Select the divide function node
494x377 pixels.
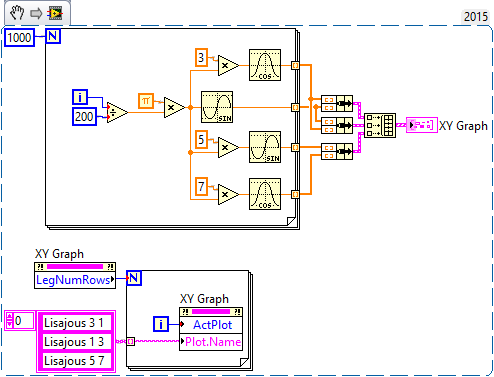(117, 113)
